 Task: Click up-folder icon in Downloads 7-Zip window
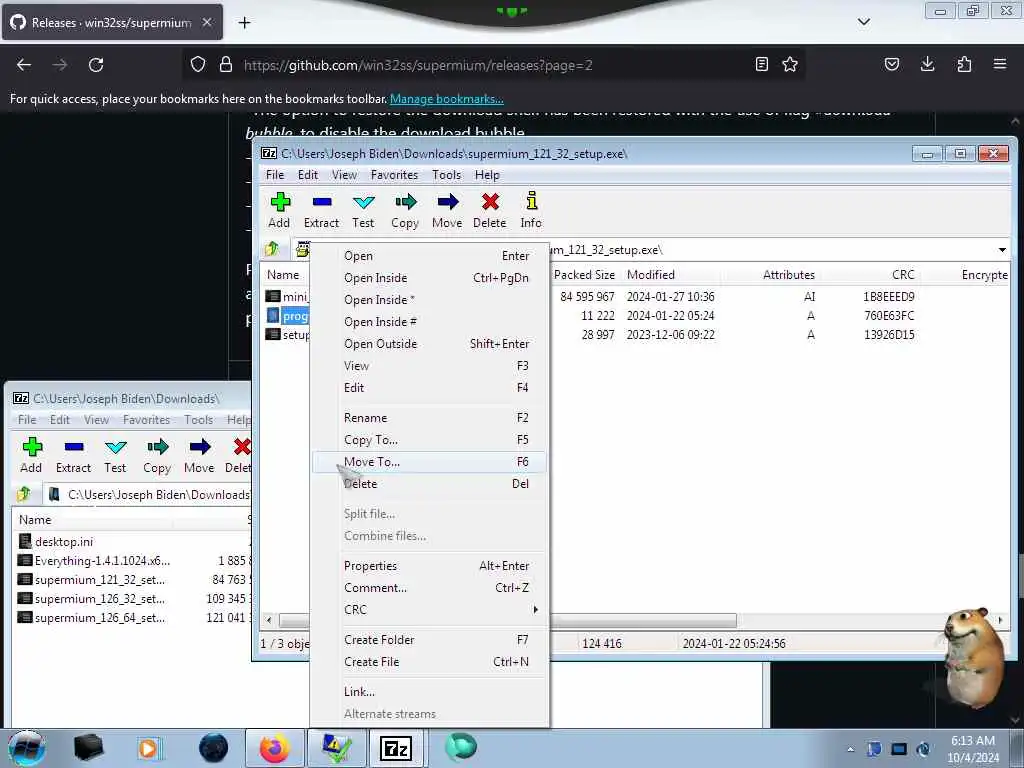(24, 494)
